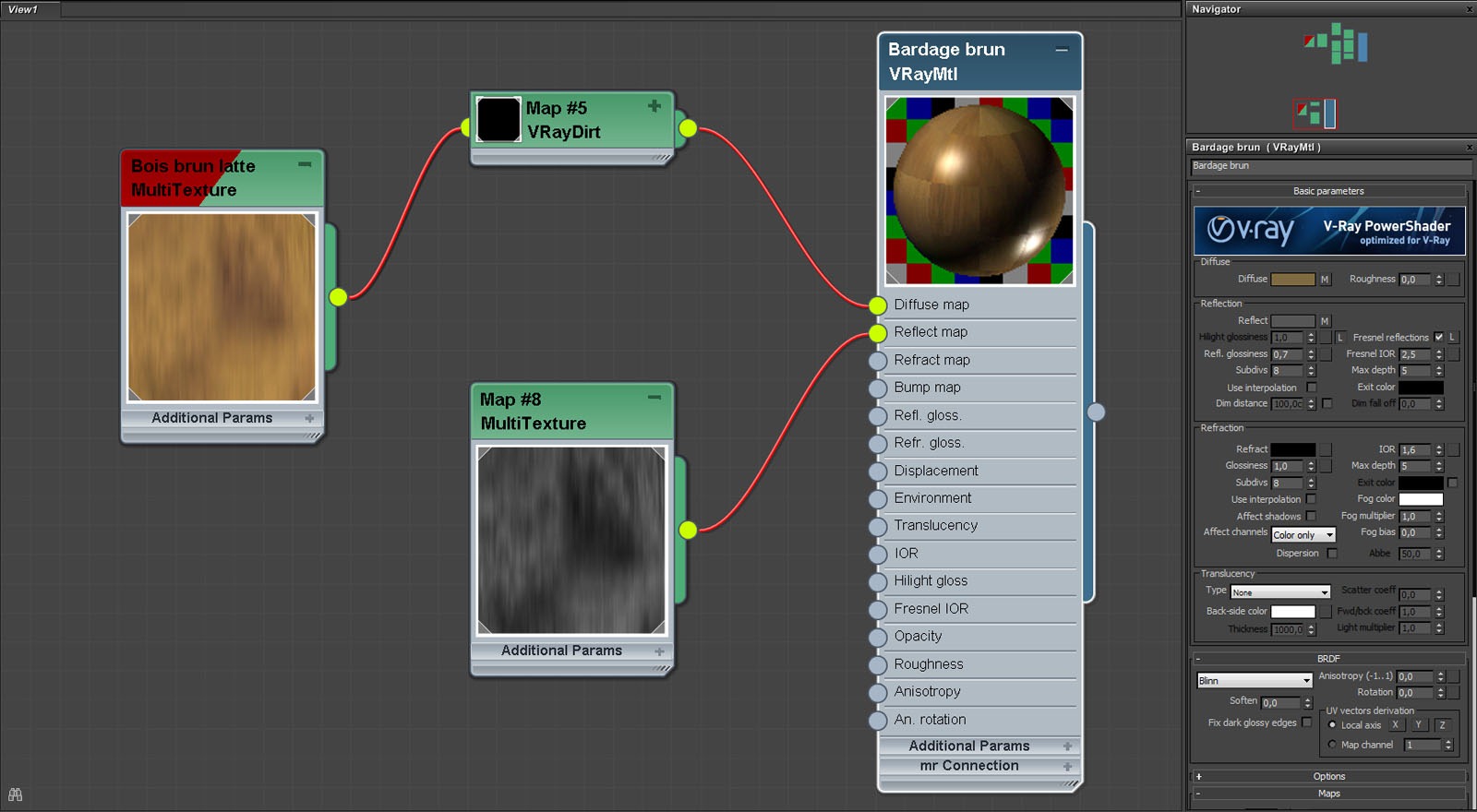Viewport: 1477px width, 812px height.
Task: Enable Use interpolation under Reflection
Action: (x=1311, y=388)
